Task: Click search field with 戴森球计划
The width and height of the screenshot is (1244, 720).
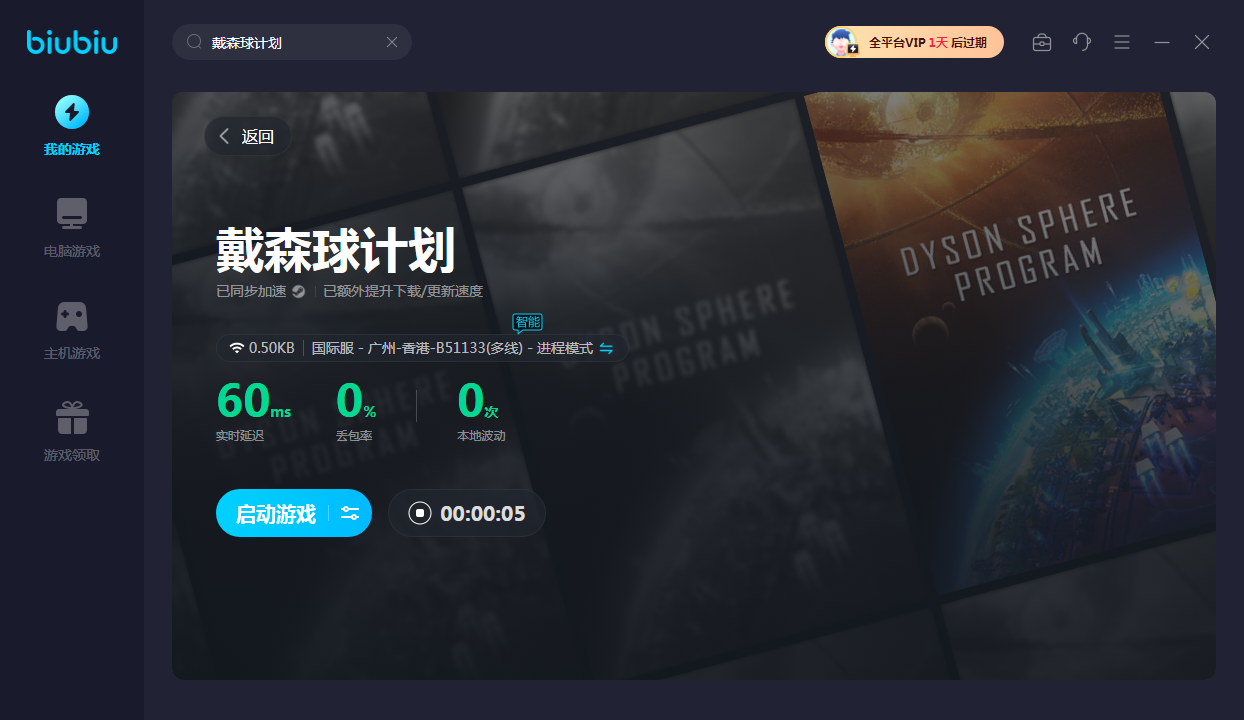Action: pyautogui.click(x=292, y=42)
